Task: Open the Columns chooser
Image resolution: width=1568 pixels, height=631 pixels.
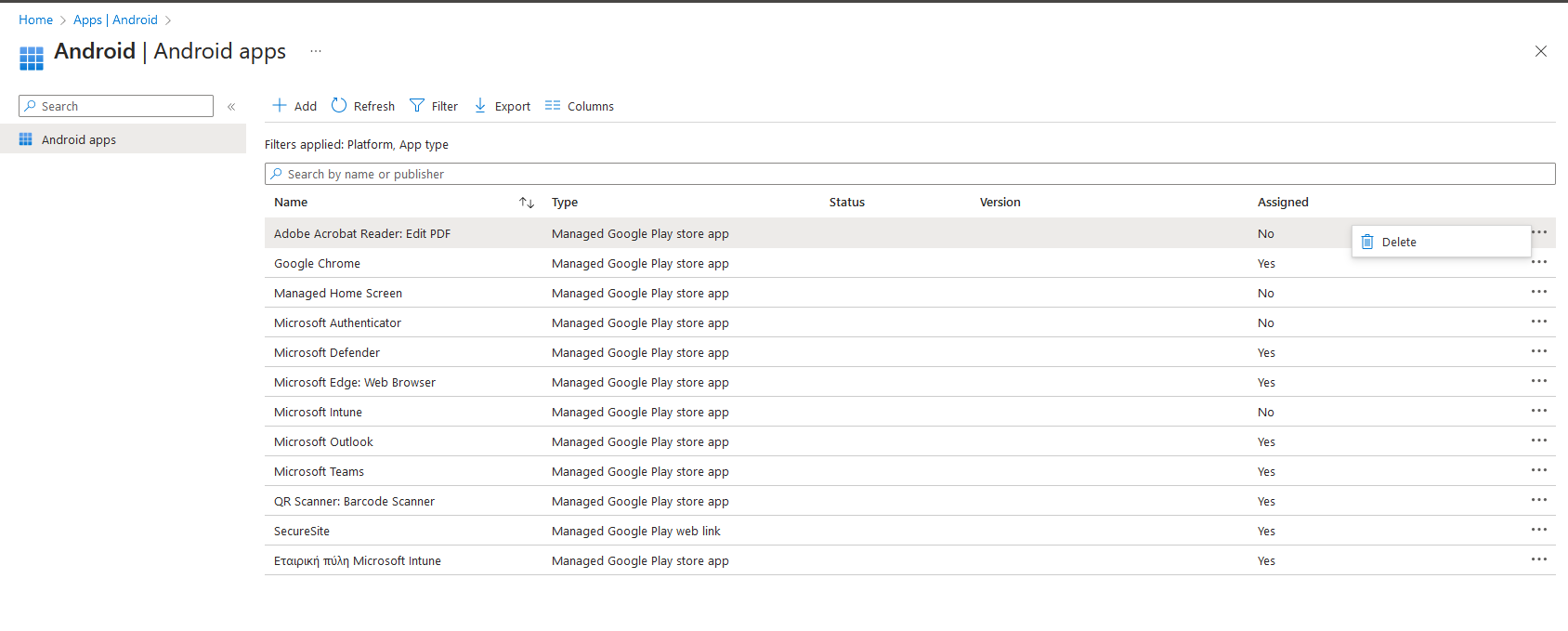Action: [580, 106]
